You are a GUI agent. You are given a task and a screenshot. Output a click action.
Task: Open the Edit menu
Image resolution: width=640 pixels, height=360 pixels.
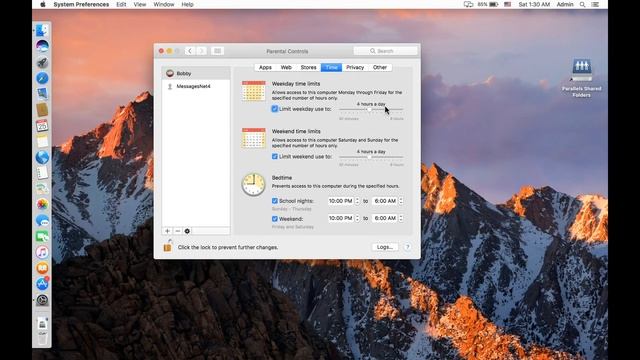point(121,4)
